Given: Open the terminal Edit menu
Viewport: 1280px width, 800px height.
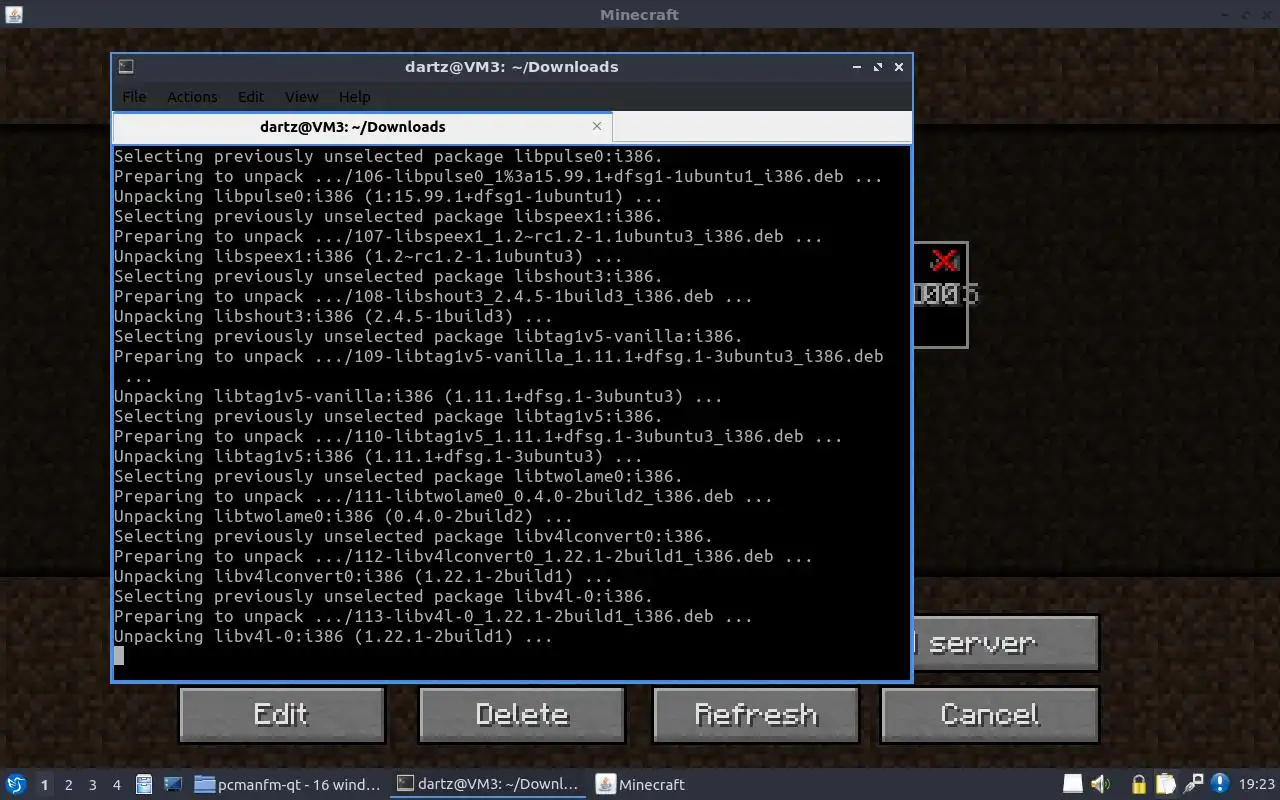Looking at the screenshot, I should 251,97.
